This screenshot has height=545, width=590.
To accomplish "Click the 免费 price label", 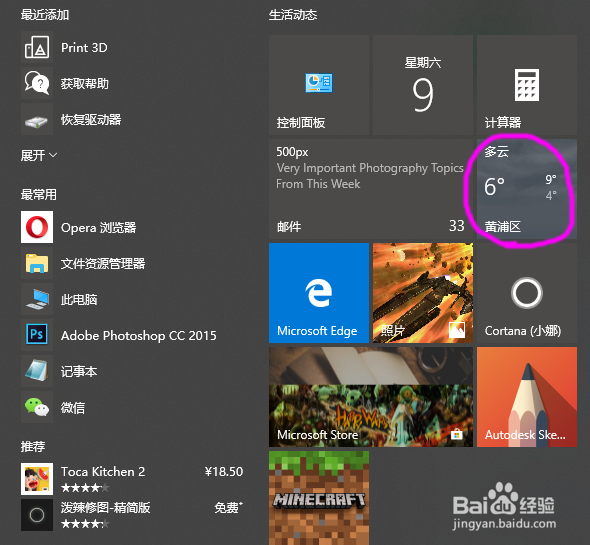I will (228, 508).
